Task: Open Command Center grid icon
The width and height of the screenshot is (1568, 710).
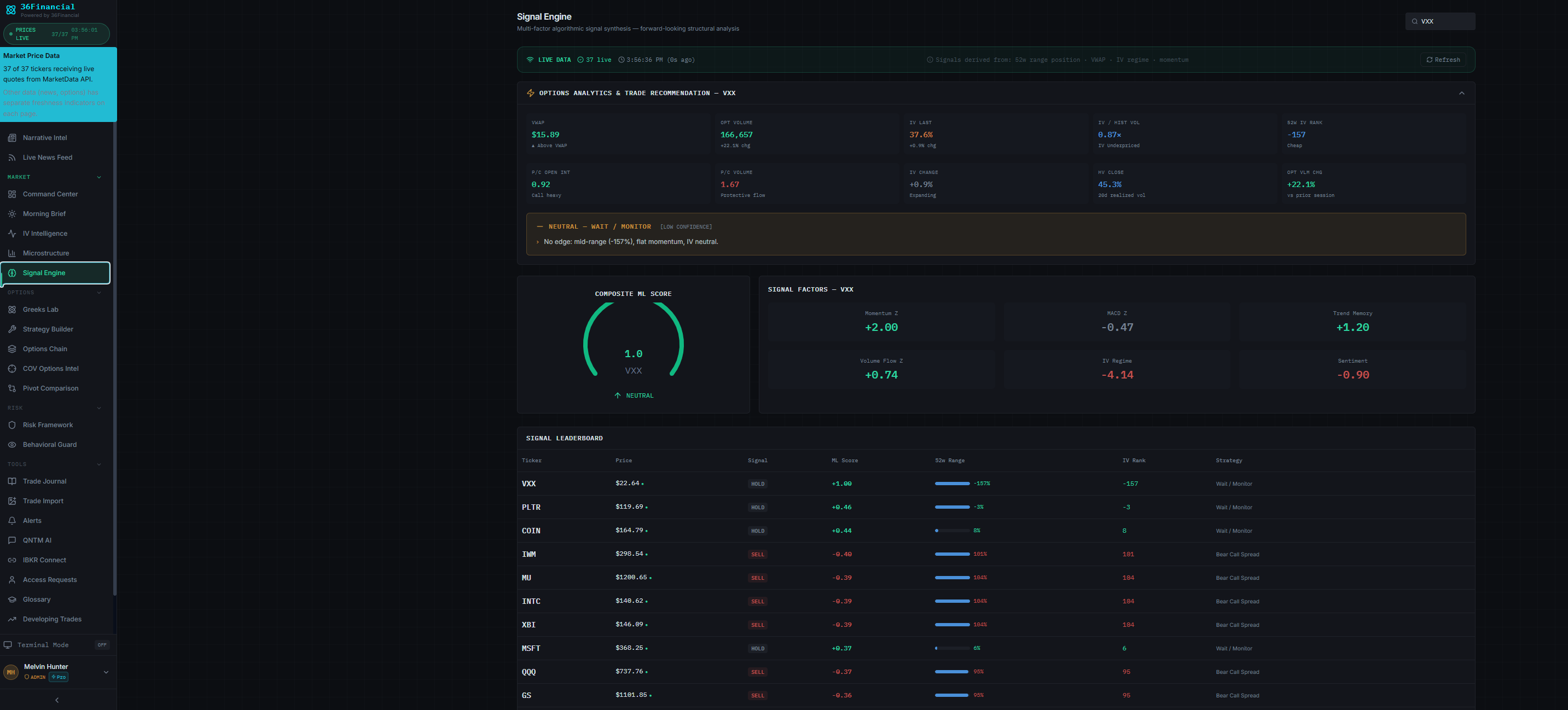Action: [12, 194]
